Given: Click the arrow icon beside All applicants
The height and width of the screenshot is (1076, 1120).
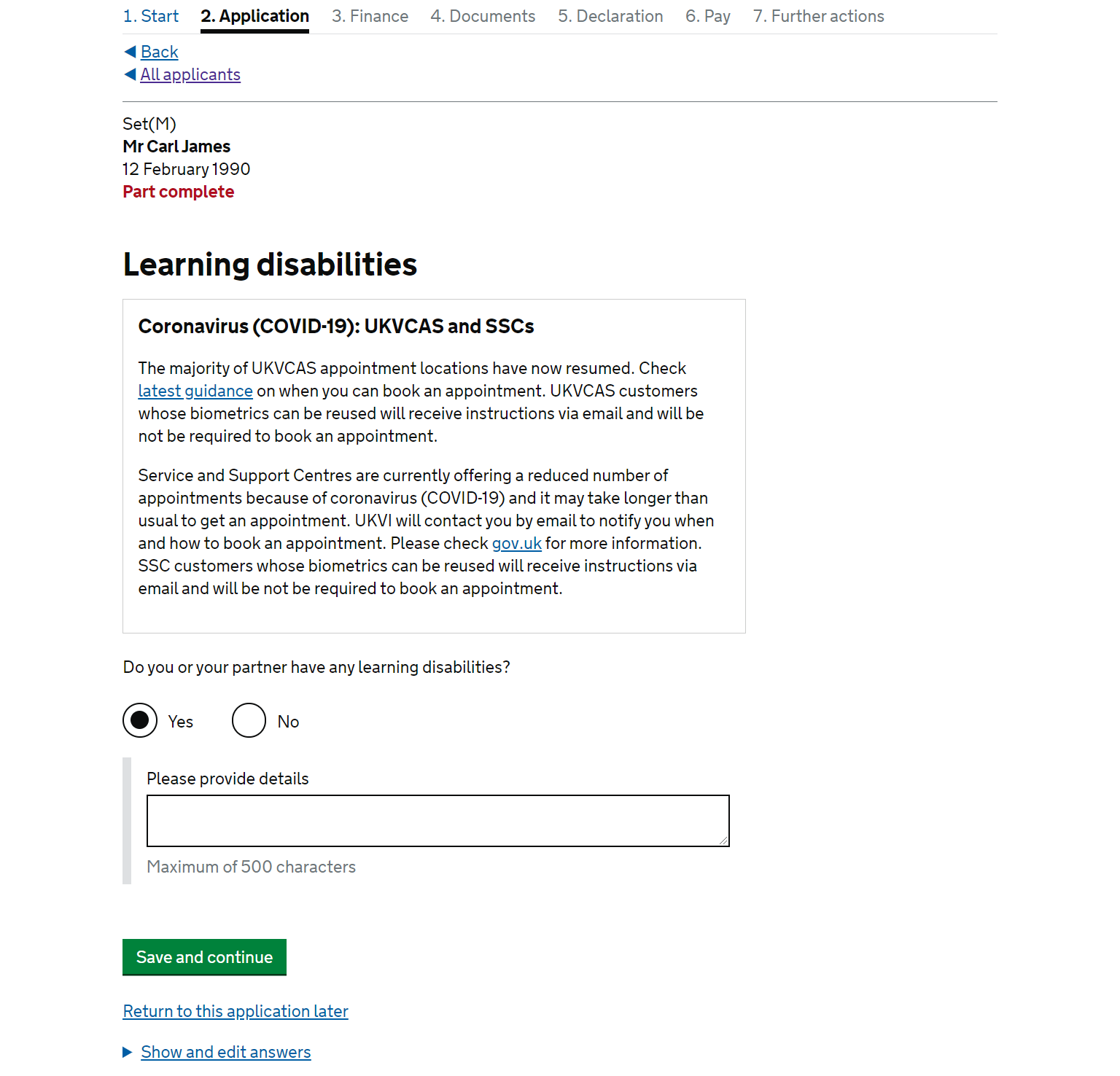Looking at the screenshot, I should (130, 74).
